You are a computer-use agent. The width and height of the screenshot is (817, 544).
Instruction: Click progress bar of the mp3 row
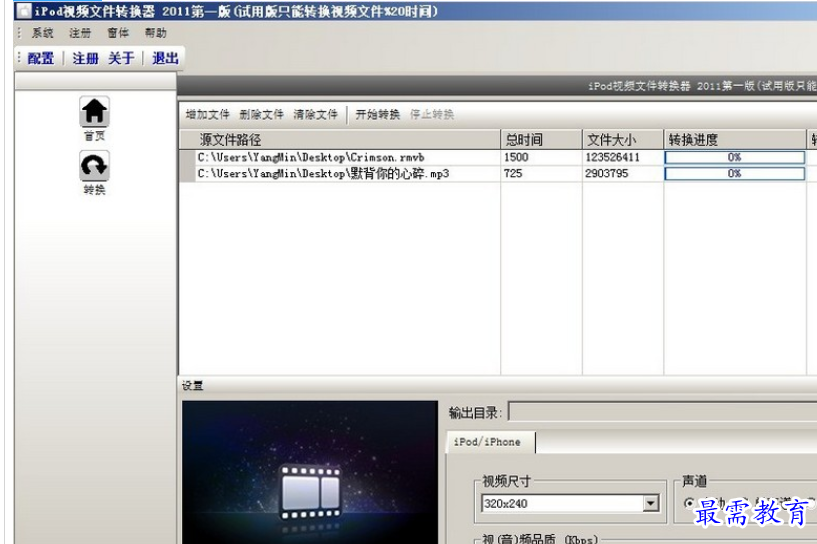tap(735, 174)
